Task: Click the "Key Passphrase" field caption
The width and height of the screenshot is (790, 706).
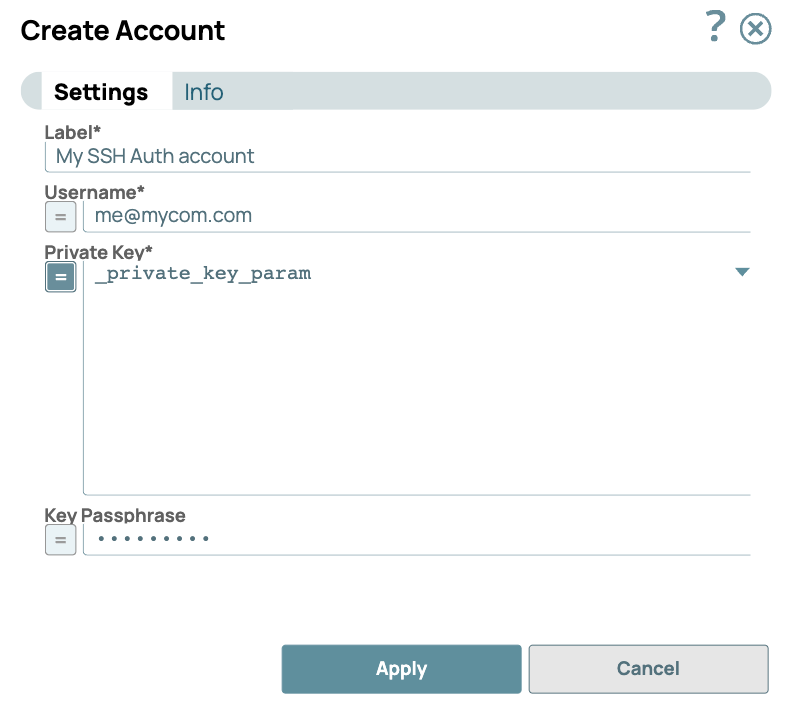Action: click(115, 515)
